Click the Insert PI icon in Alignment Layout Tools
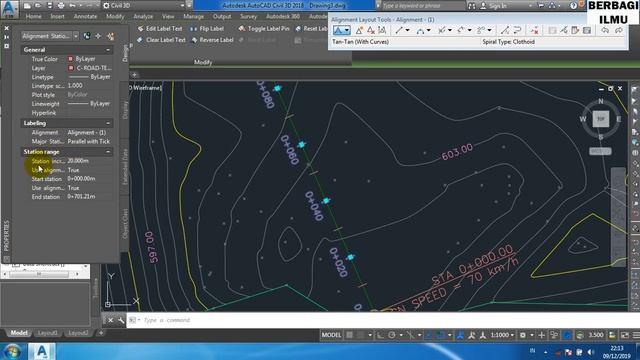Image resolution: width=640 pixels, height=360 pixels. tap(359, 30)
